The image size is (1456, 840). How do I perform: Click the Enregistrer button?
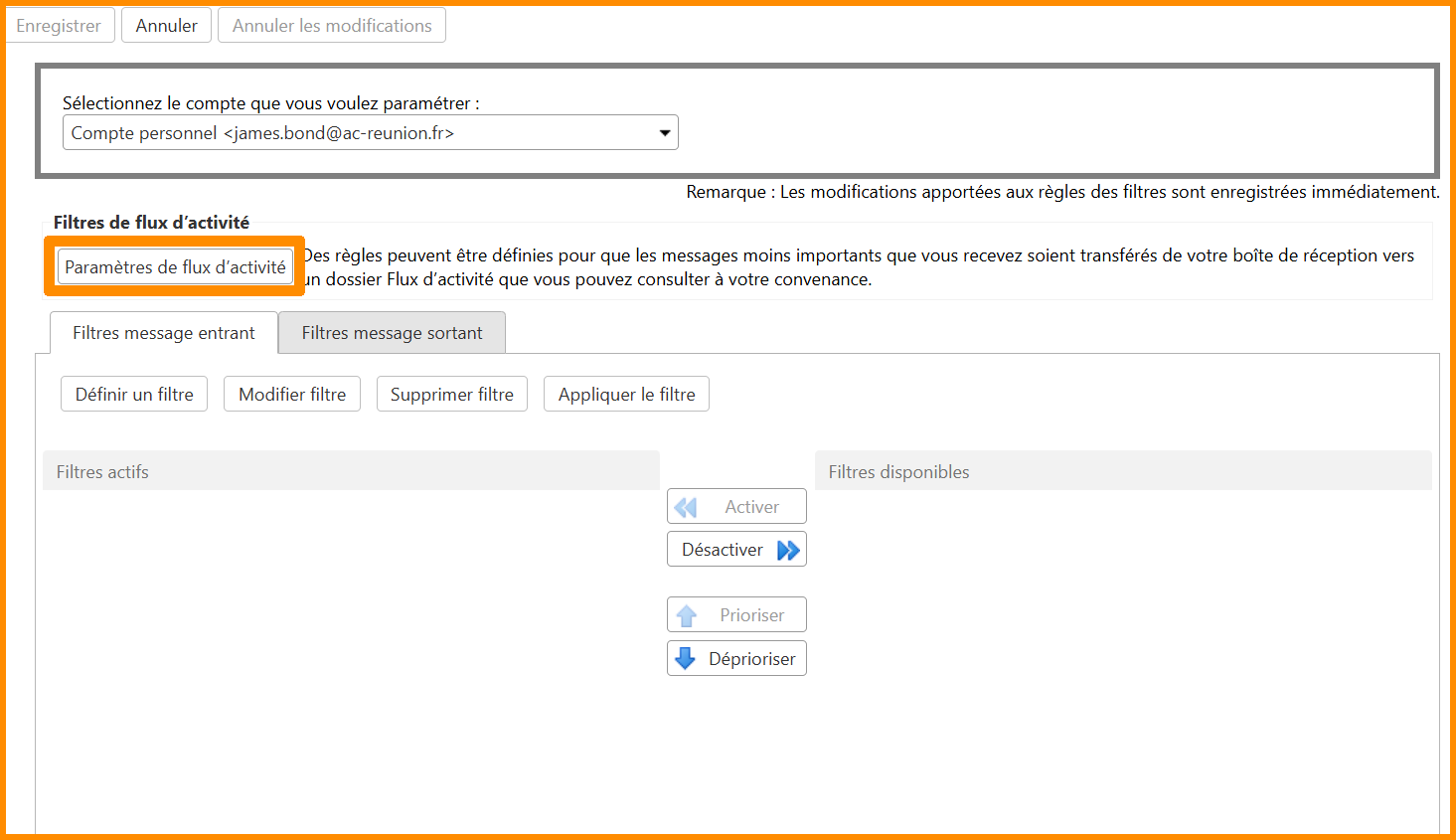(59, 26)
